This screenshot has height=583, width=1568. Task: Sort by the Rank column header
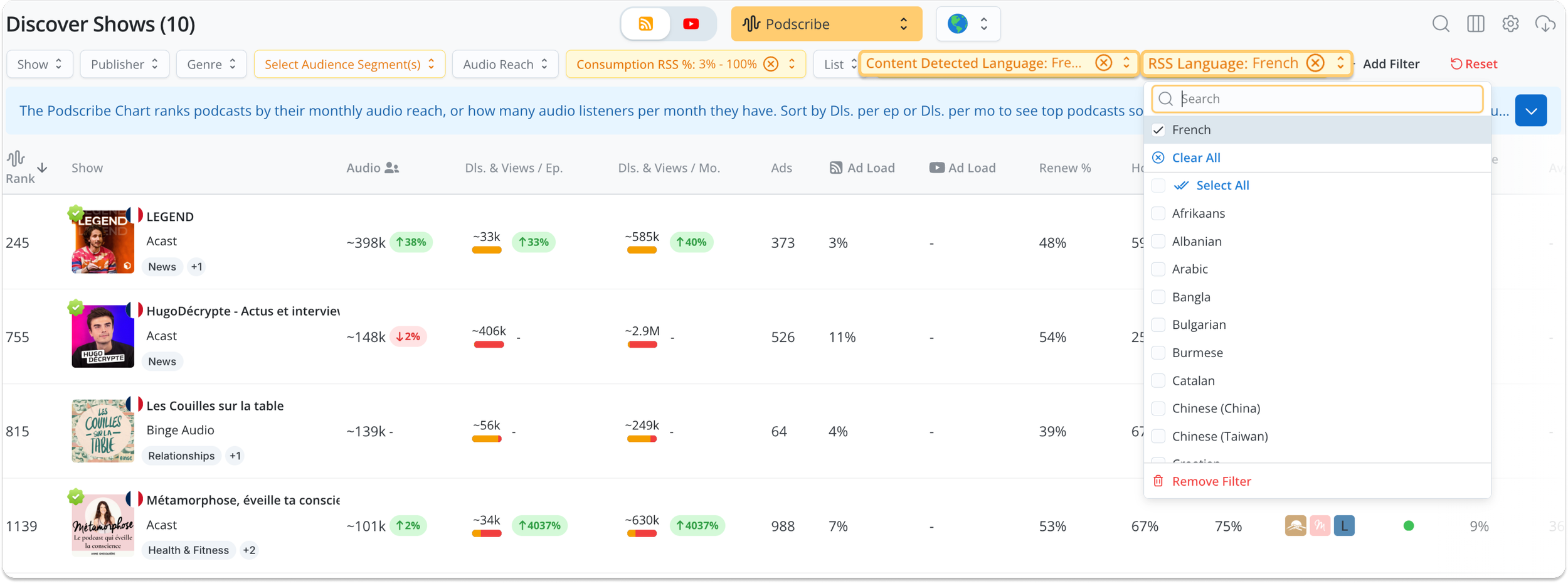pos(26,168)
